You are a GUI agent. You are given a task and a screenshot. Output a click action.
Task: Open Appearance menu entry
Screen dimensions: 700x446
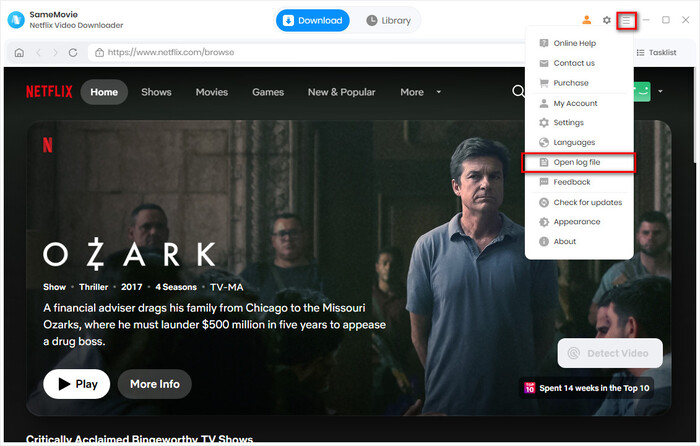tap(579, 222)
